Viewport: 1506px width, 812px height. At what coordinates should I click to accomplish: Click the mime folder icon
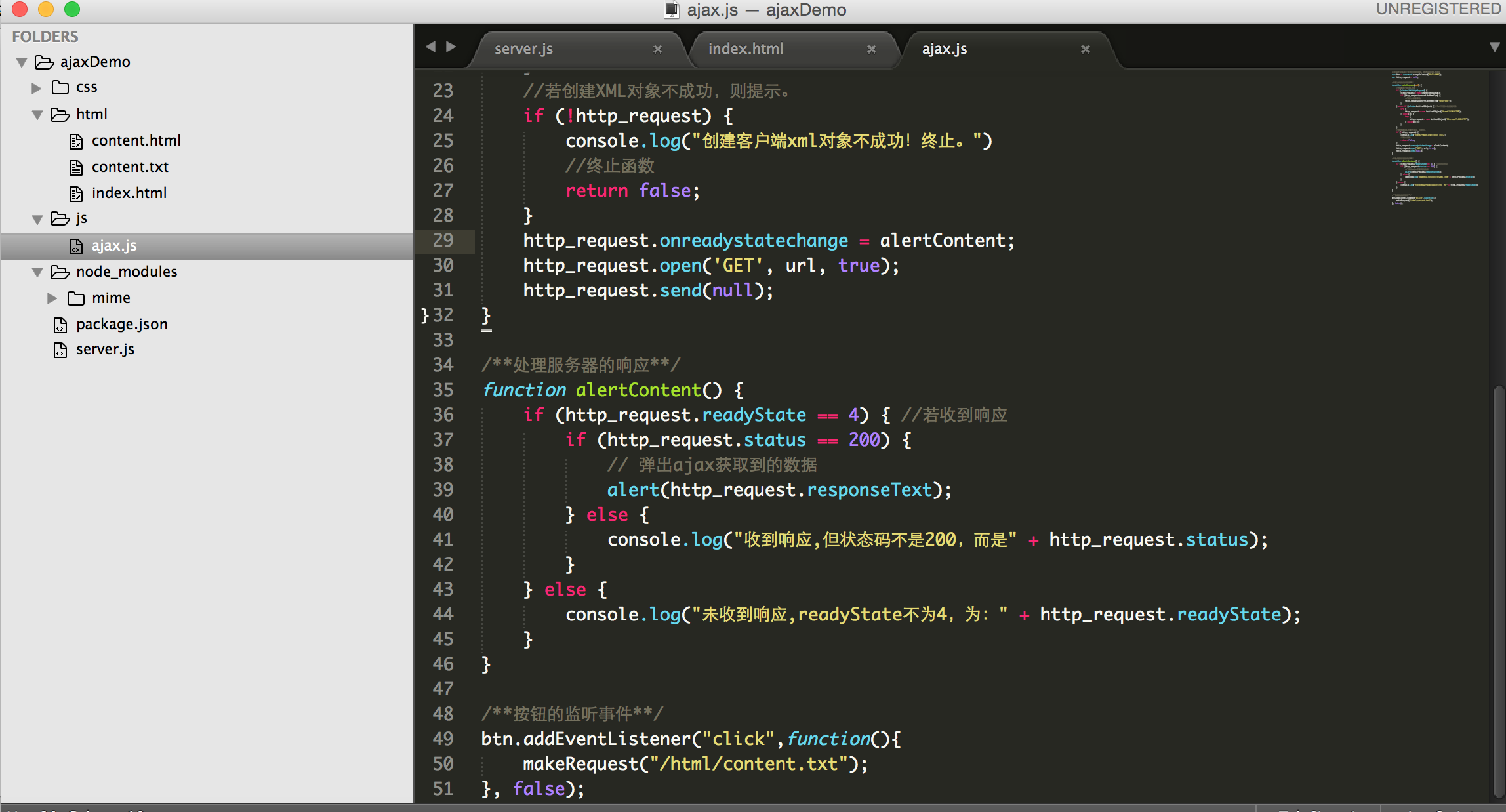point(76,298)
